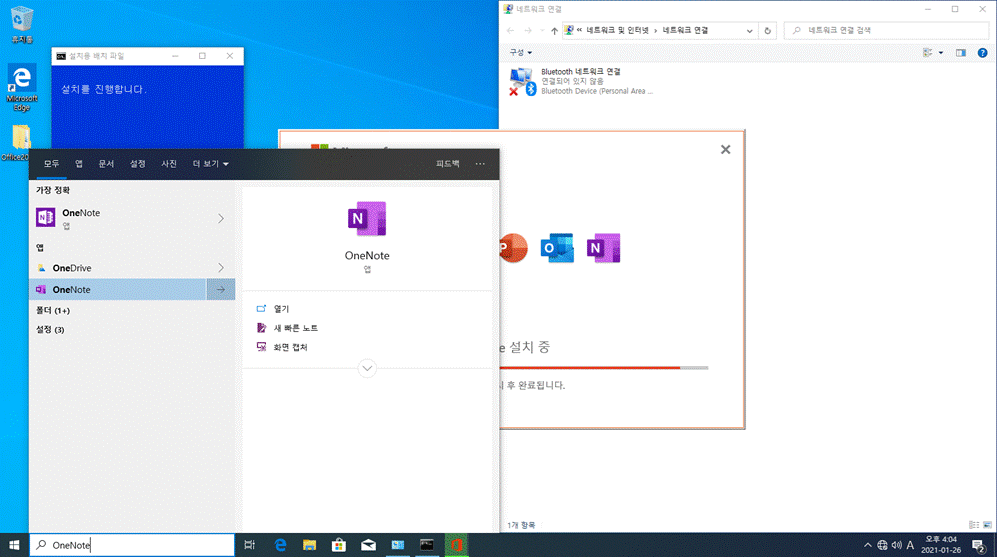Expand the OneDrive result arrow
The image size is (997, 557).
coord(221,268)
